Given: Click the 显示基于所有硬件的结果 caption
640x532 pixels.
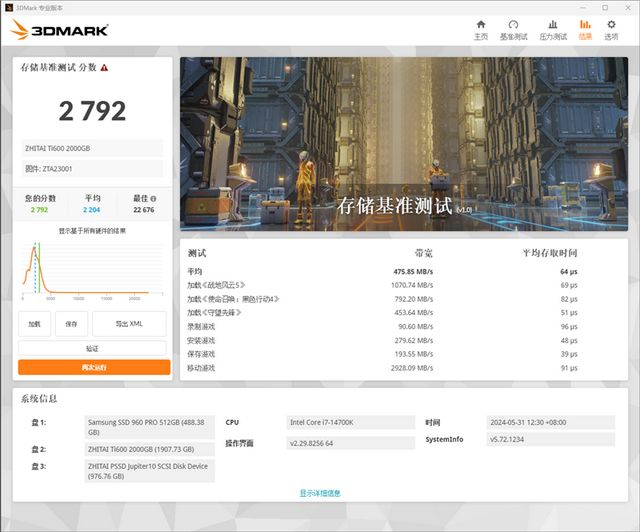Looking at the screenshot, I should coord(92,231).
